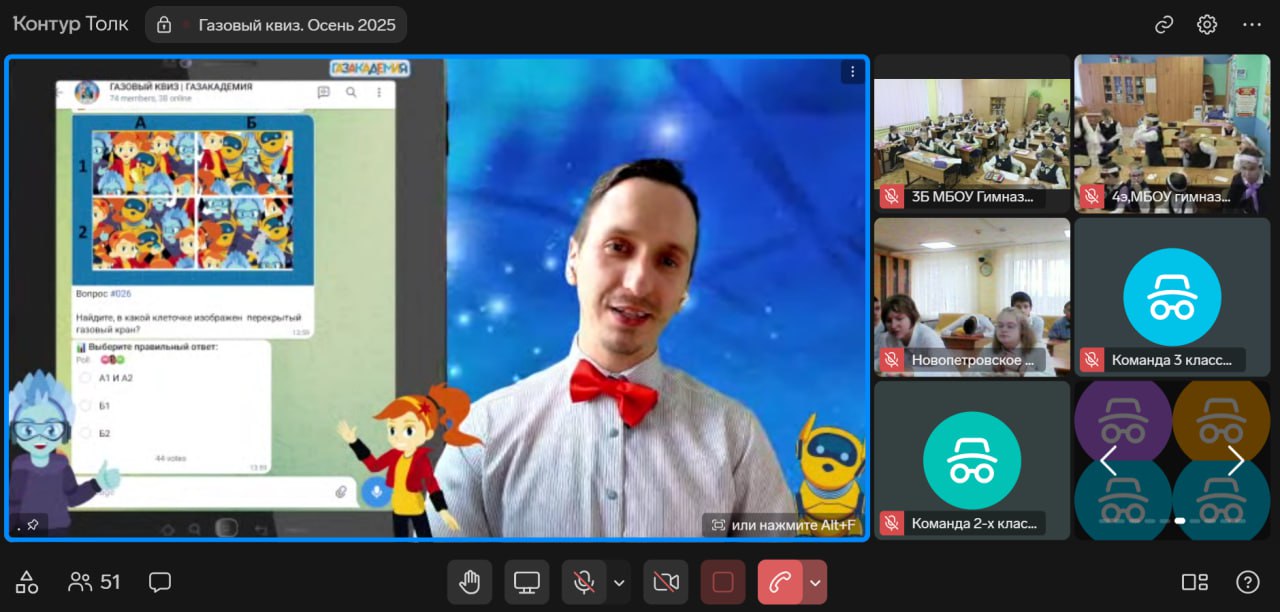
Task: Click the Контур Толк logo
Action: click(70, 24)
